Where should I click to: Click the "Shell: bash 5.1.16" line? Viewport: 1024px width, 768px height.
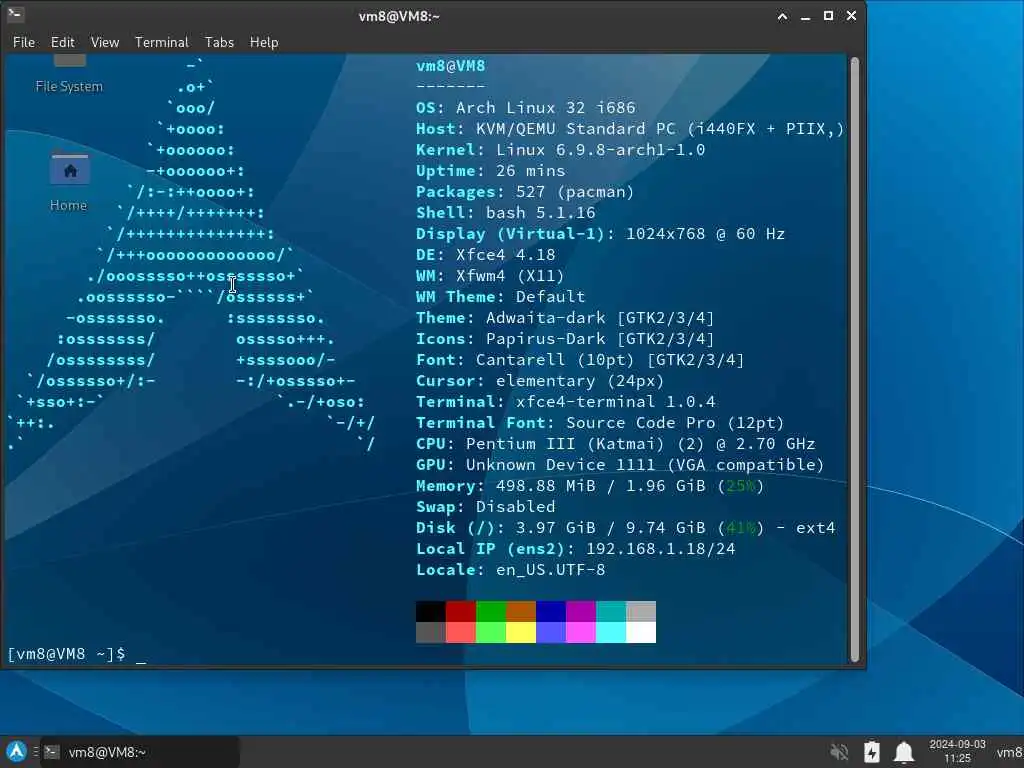[505, 212]
